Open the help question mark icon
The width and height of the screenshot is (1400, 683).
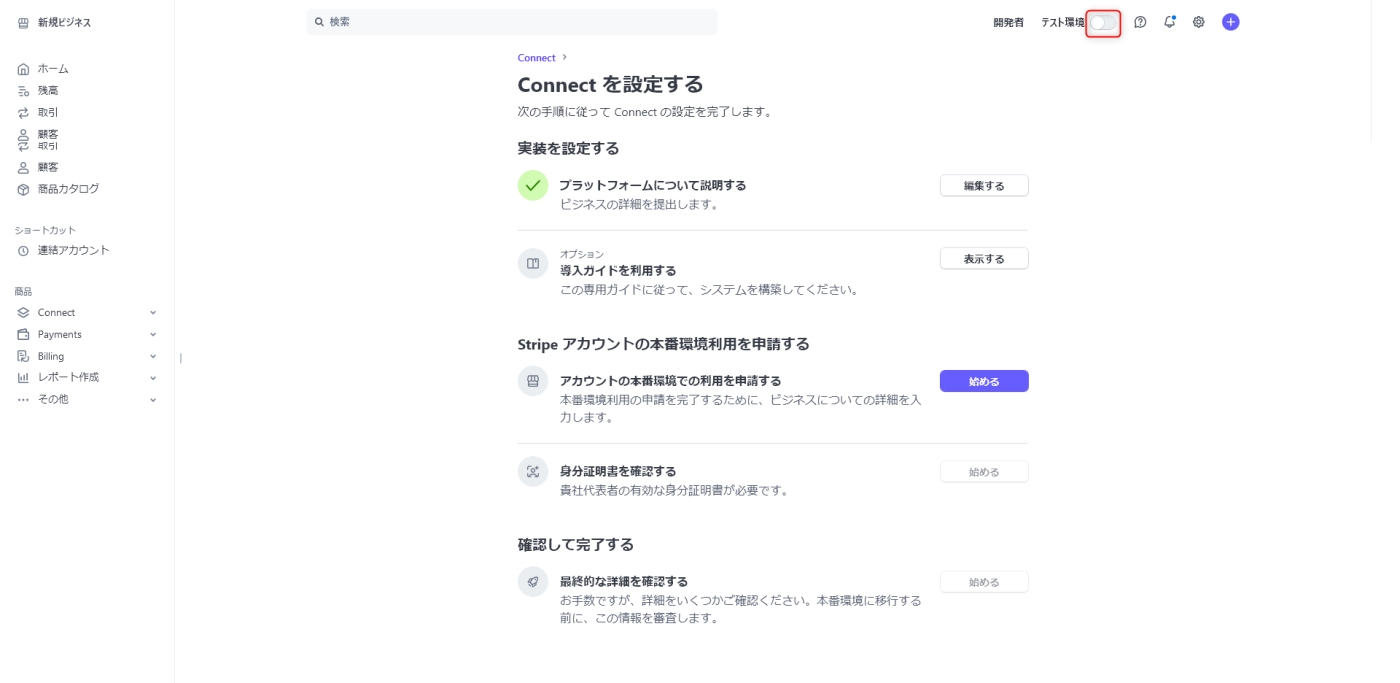point(1140,22)
